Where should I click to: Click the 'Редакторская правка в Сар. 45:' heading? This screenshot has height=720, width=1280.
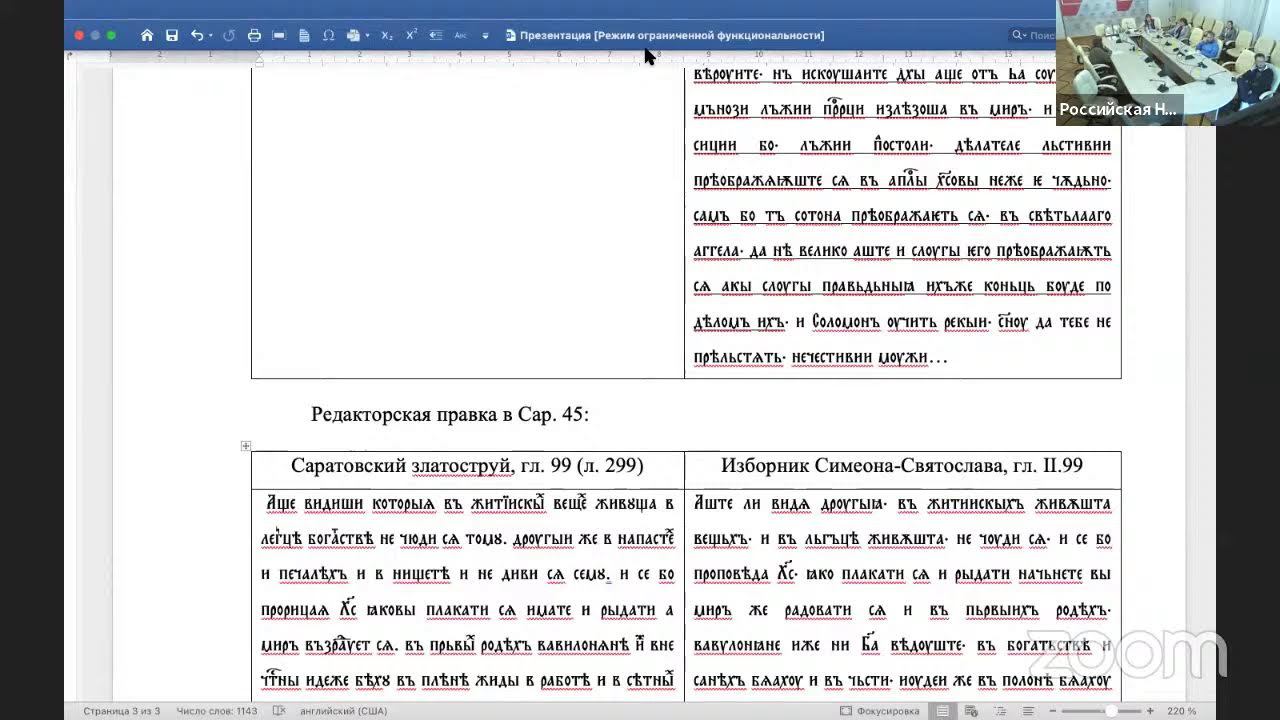450,414
